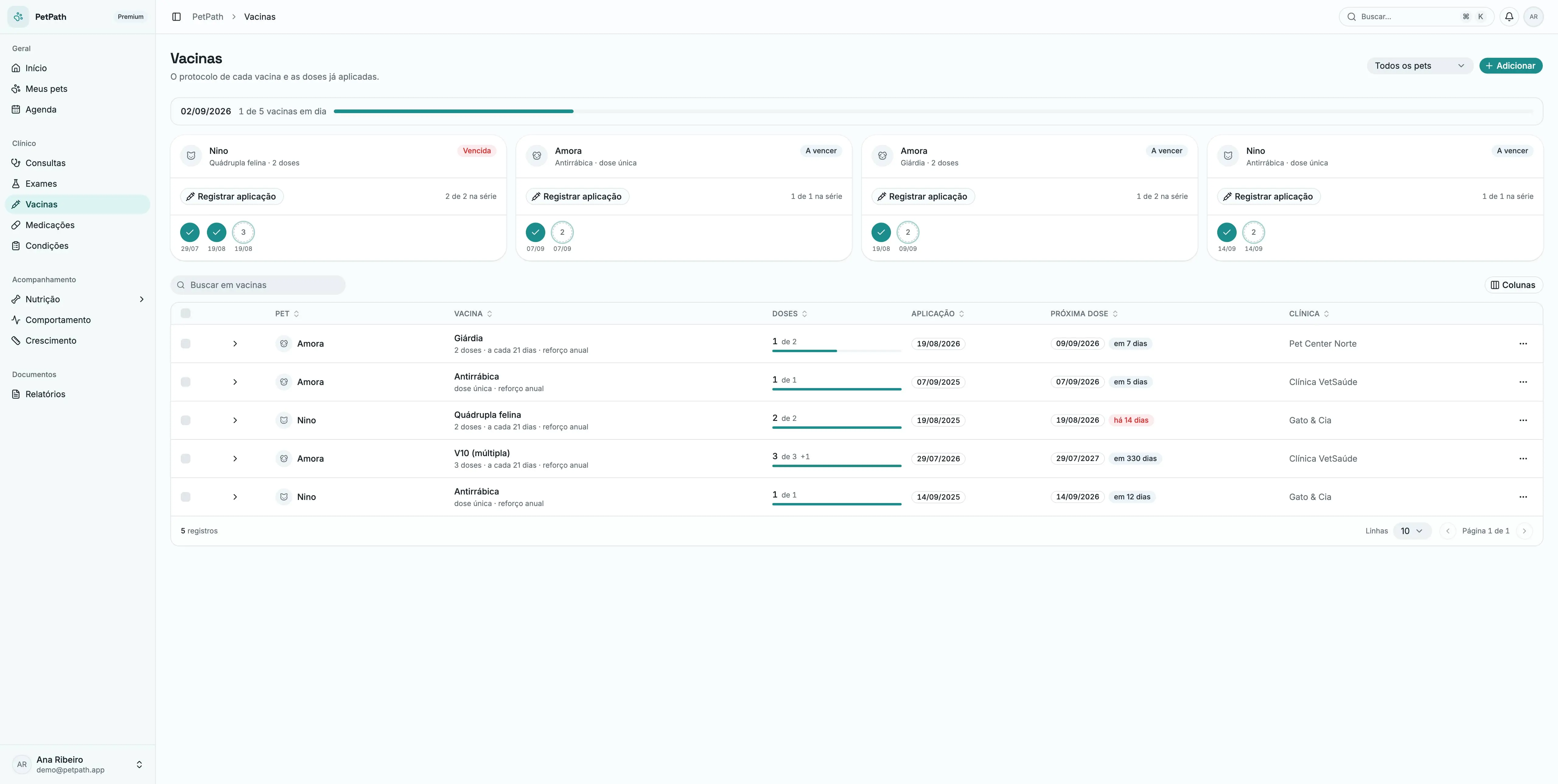Select all rows with header checkbox
Viewport: 1558px width, 784px height.
pos(186,313)
